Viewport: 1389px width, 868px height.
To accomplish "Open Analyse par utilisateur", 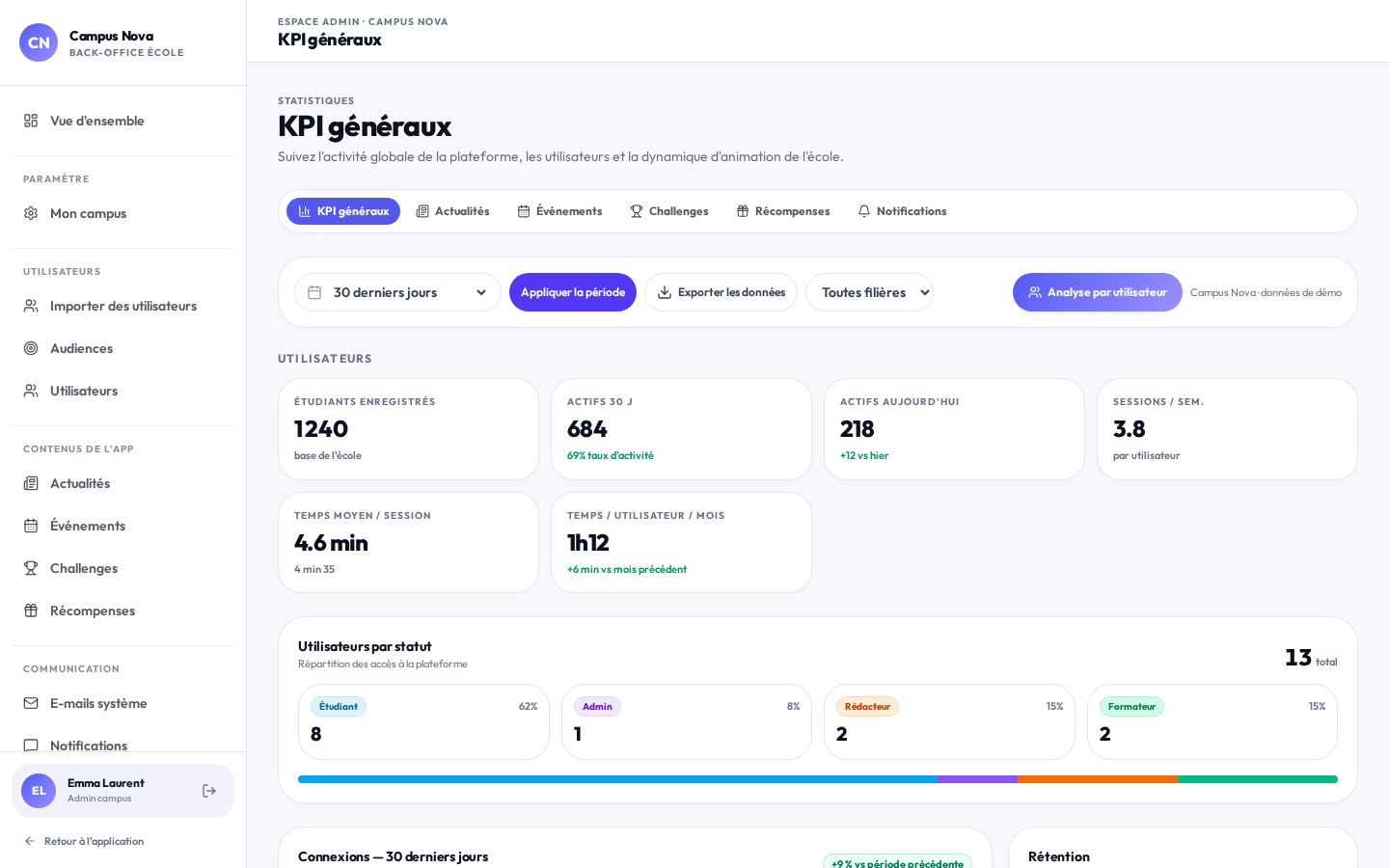I will tap(1098, 292).
